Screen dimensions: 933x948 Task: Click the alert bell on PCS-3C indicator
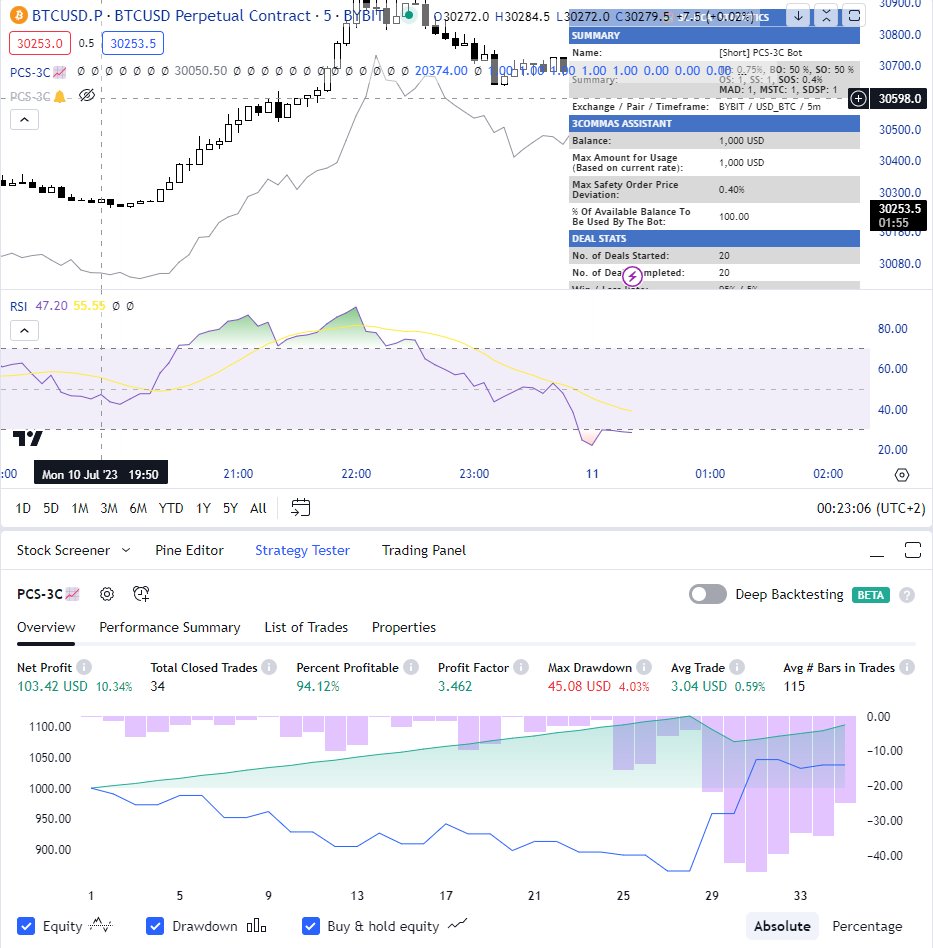click(59, 97)
